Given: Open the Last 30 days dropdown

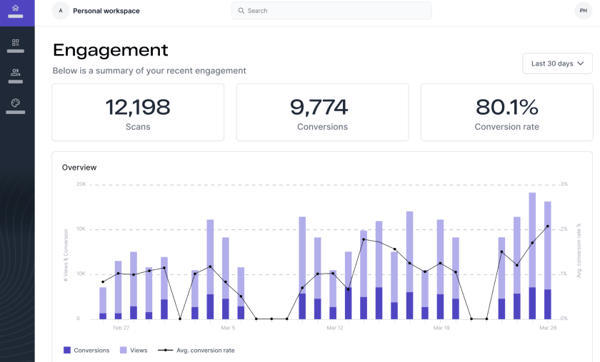Looking at the screenshot, I should (557, 64).
